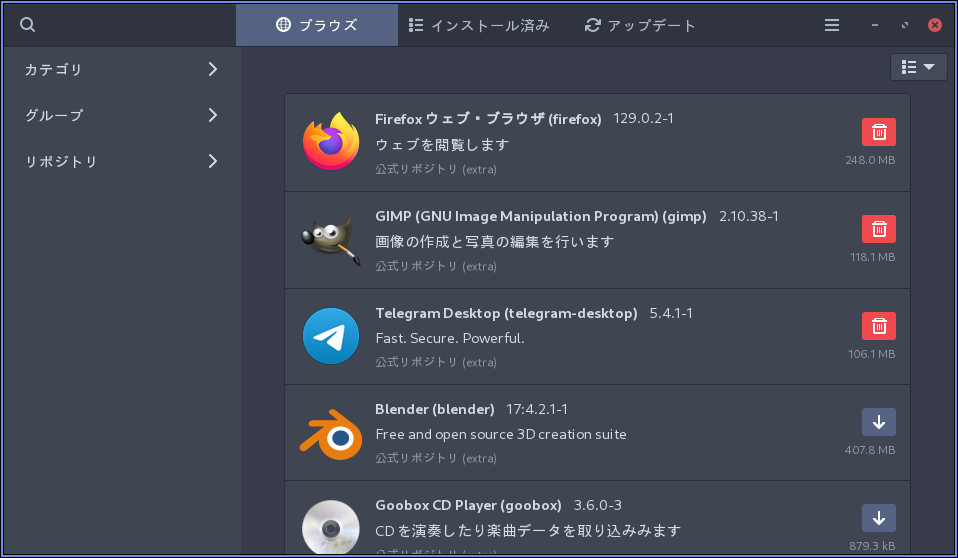Click 公式リポジトリ (extra) under Firefox

tap(436, 169)
